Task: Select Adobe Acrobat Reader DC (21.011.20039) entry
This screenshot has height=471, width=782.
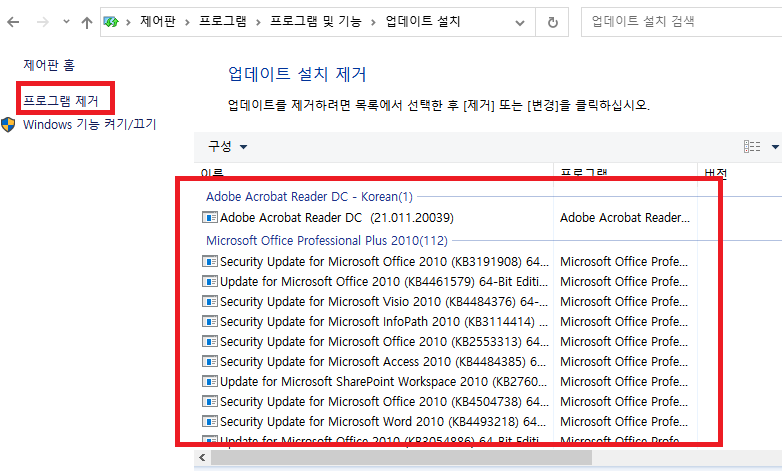Action: pos(337,218)
